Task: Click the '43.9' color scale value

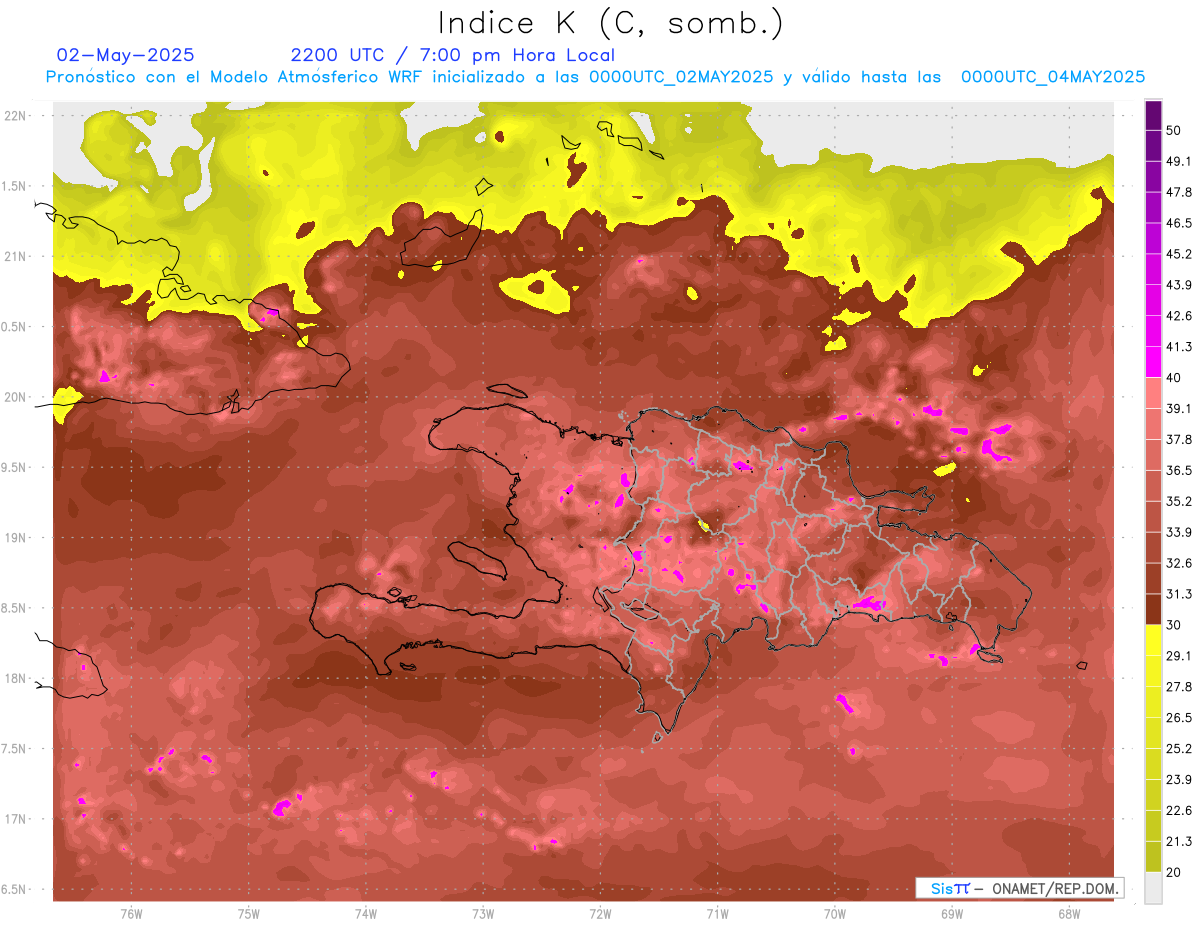Action: pyautogui.click(x=1179, y=285)
